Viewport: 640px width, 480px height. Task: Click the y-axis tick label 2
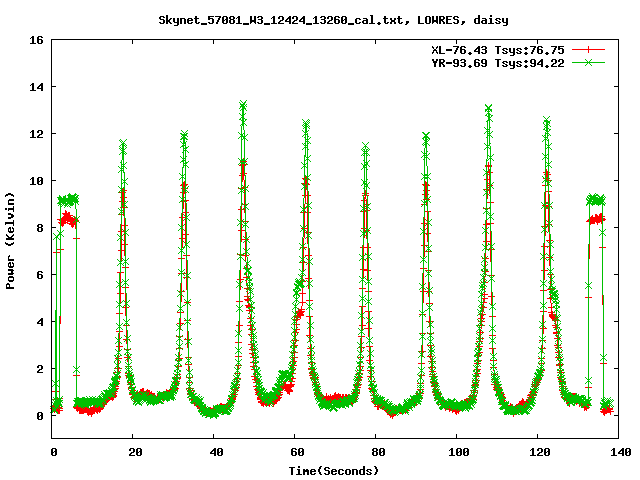click(40, 369)
